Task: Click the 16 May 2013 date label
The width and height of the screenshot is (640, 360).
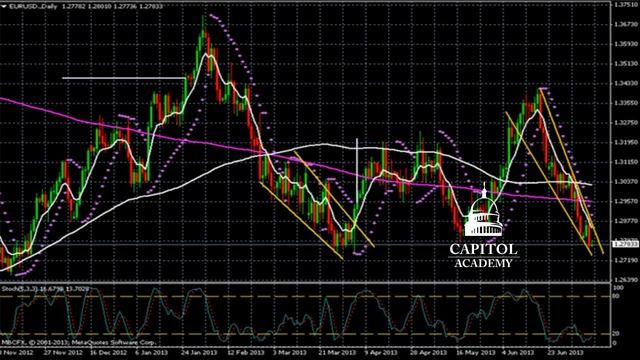Action: 475,353
